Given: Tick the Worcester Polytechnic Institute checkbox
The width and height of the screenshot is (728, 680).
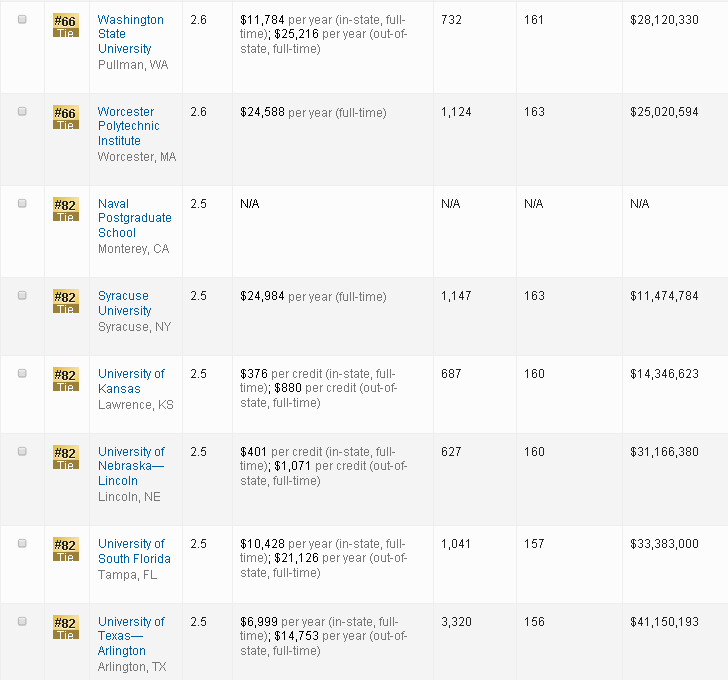Looking at the screenshot, I should [23, 112].
